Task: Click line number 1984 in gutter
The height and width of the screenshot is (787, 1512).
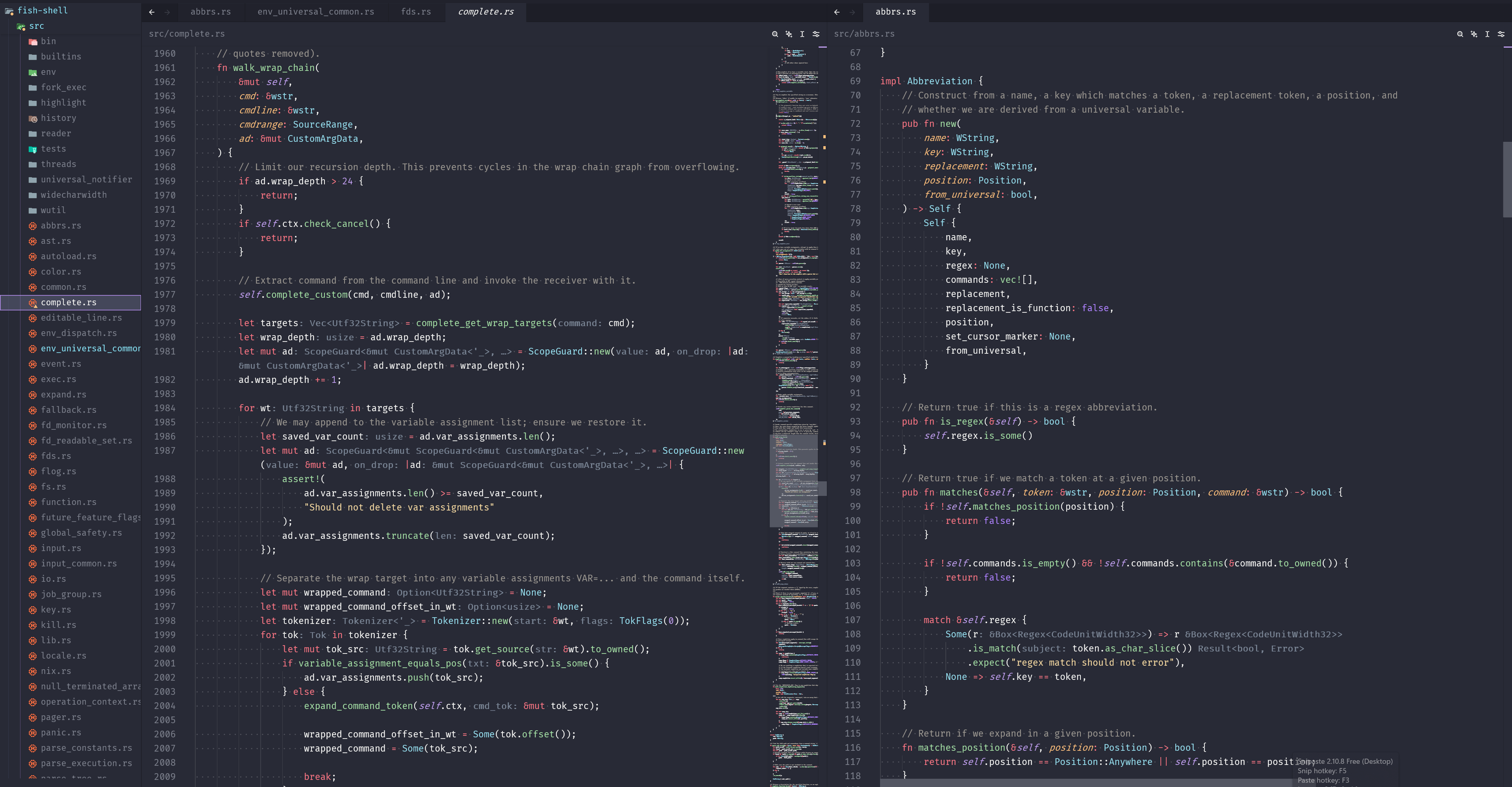Action: (x=164, y=408)
